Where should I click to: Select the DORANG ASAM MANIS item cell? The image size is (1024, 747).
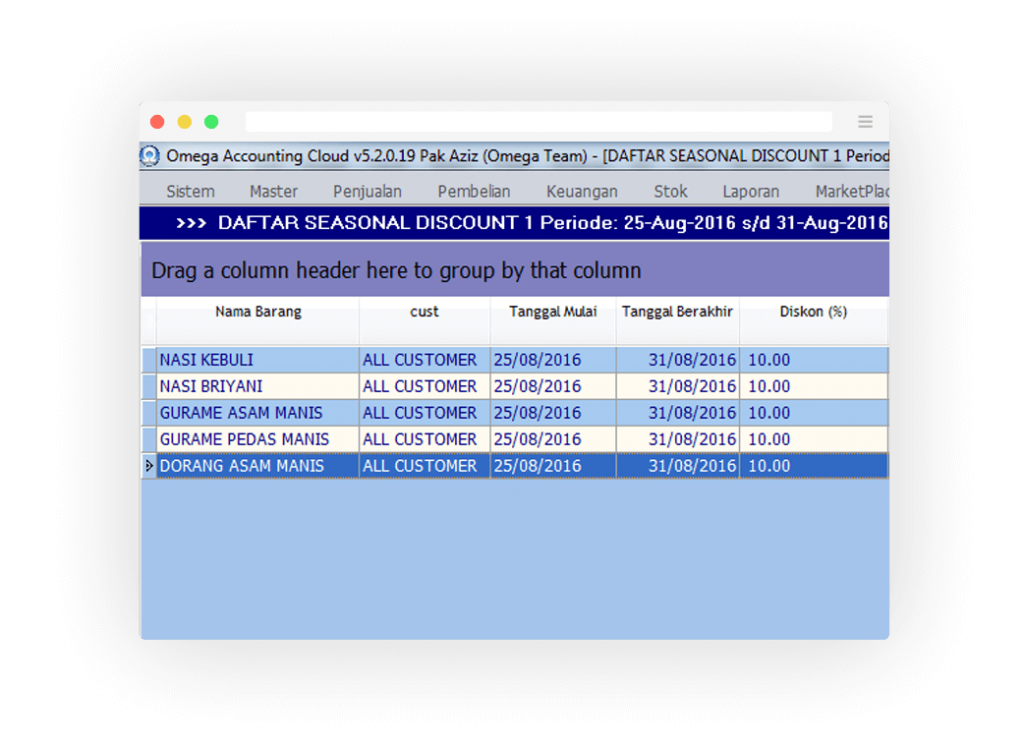point(257,466)
